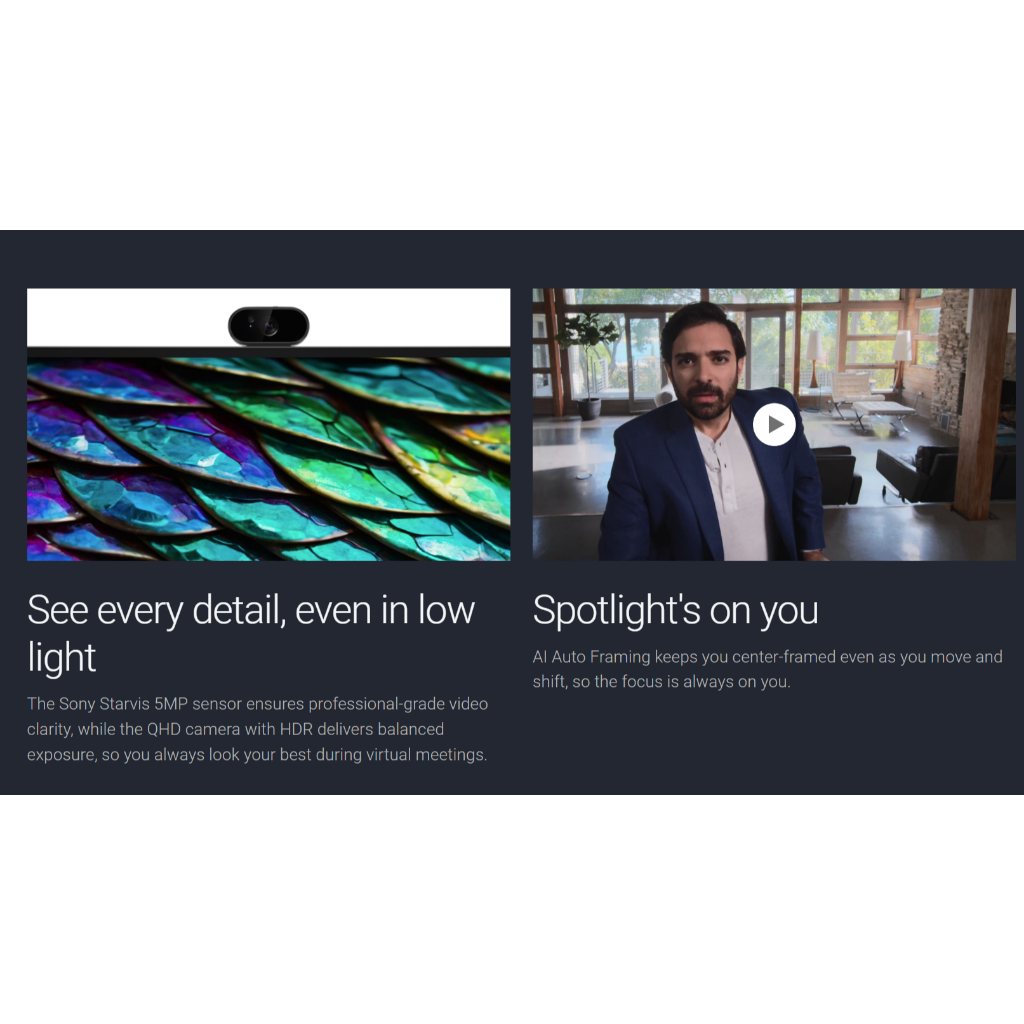Click the "AI Auto Framing" phrase
The width and height of the screenshot is (1024, 1024).
click(x=592, y=657)
